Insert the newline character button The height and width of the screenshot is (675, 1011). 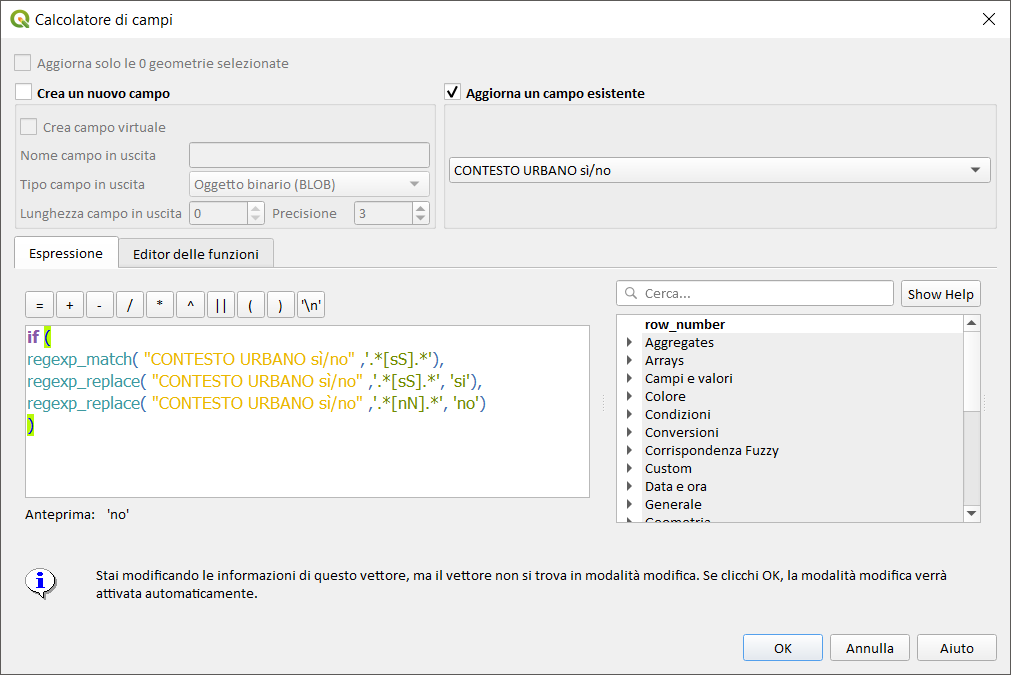(x=311, y=306)
